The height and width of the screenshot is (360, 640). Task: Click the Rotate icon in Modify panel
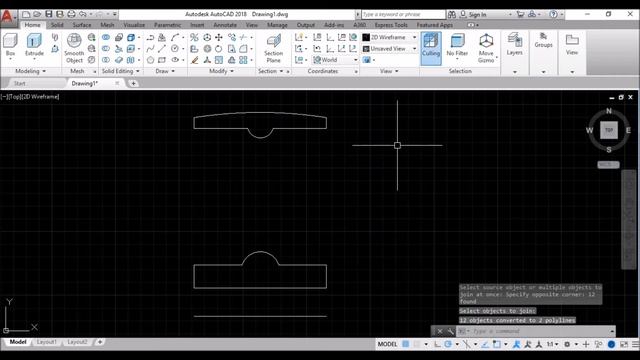(219, 49)
